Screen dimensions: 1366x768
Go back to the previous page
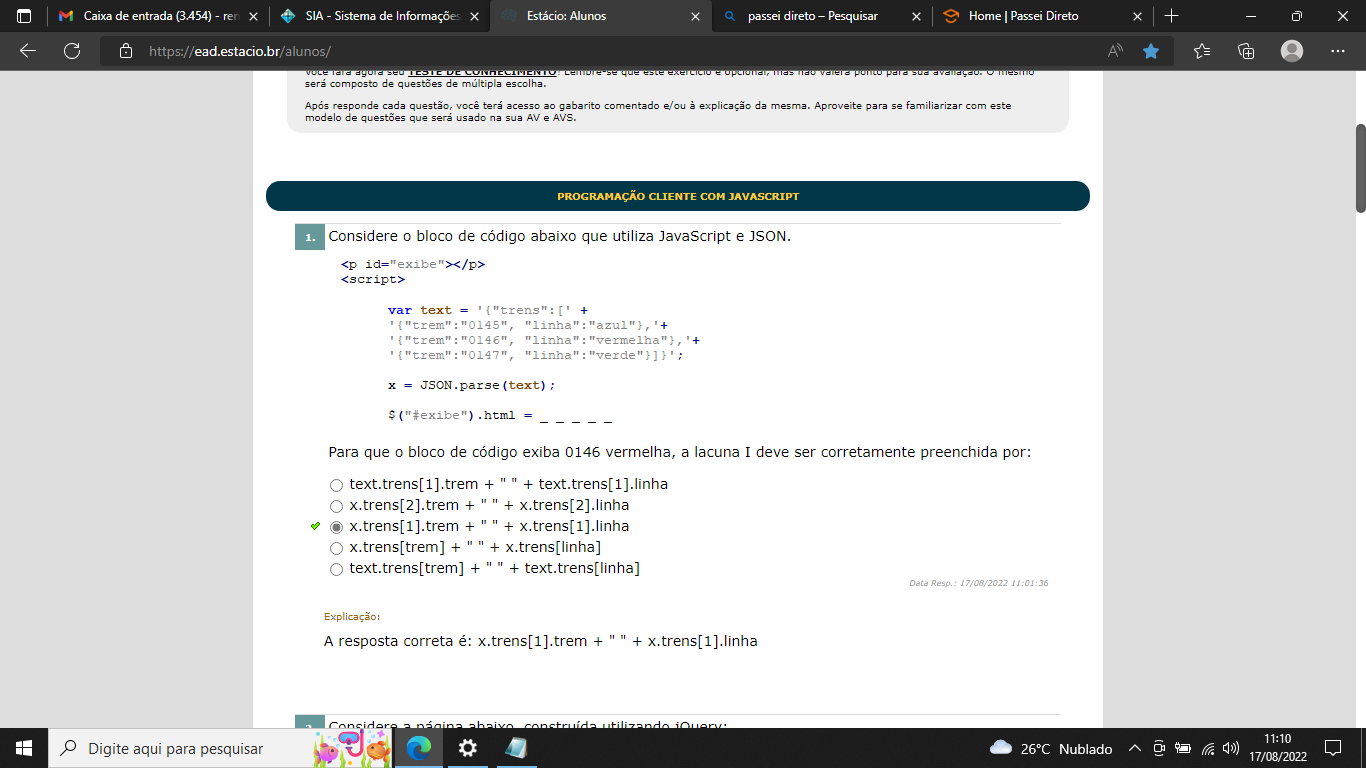[28, 51]
